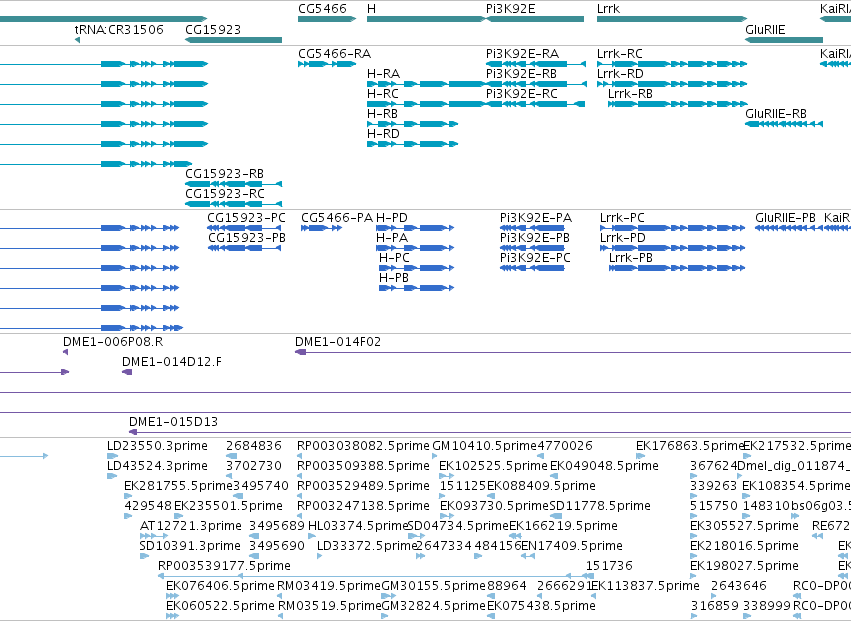Viewport: 851px width, 621px height.
Task: Open the Pi3K92E-PB protein feature
Action: point(532,248)
